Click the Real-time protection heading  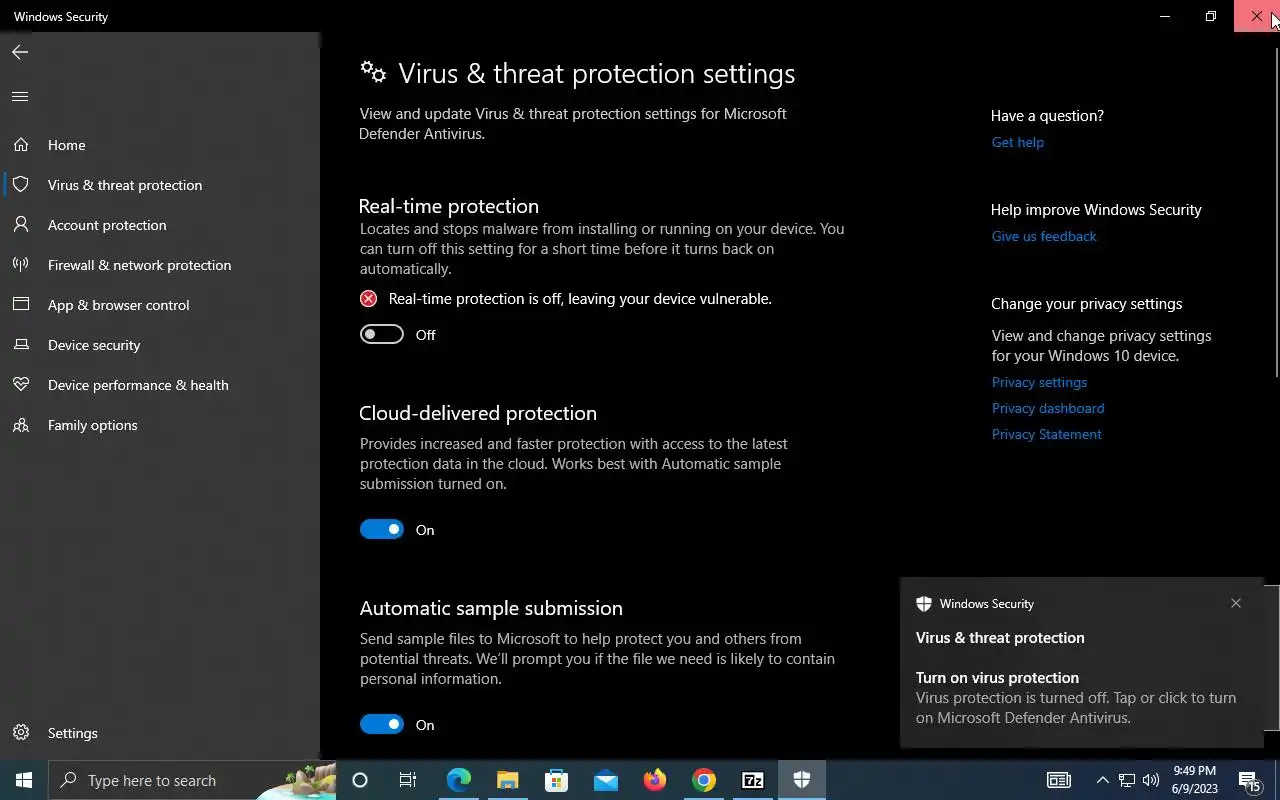pyautogui.click(x=448, y=206)
